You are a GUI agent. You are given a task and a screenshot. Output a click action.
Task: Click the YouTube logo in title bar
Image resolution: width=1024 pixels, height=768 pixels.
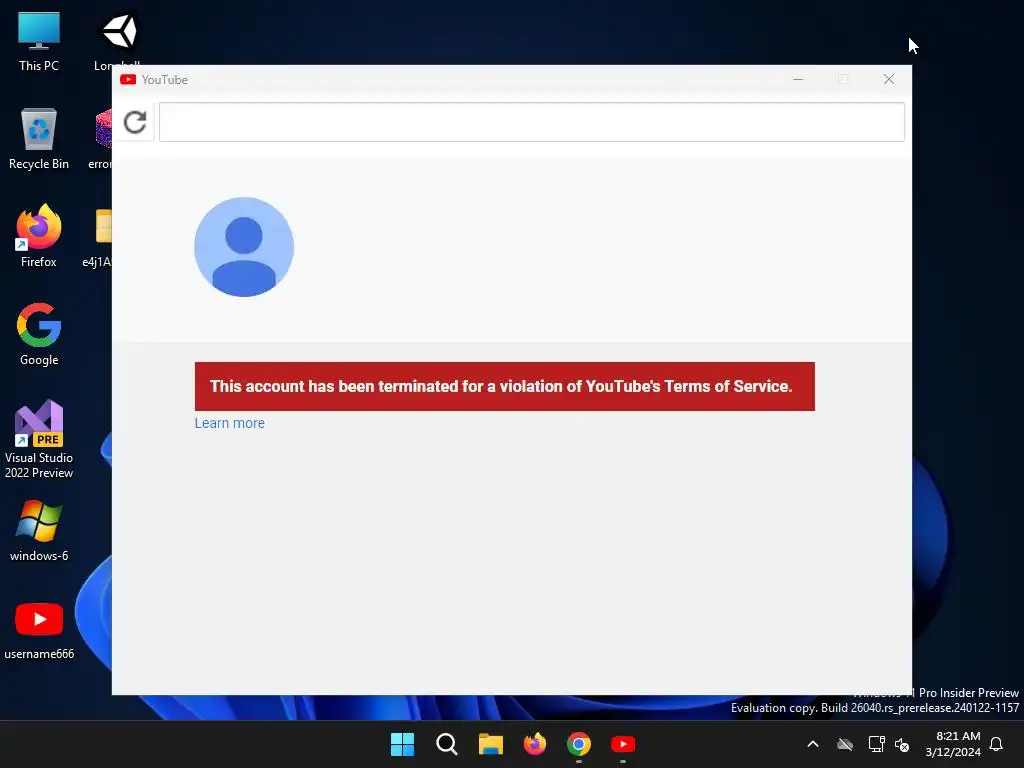pyautogui.click(x=128, y=80)
